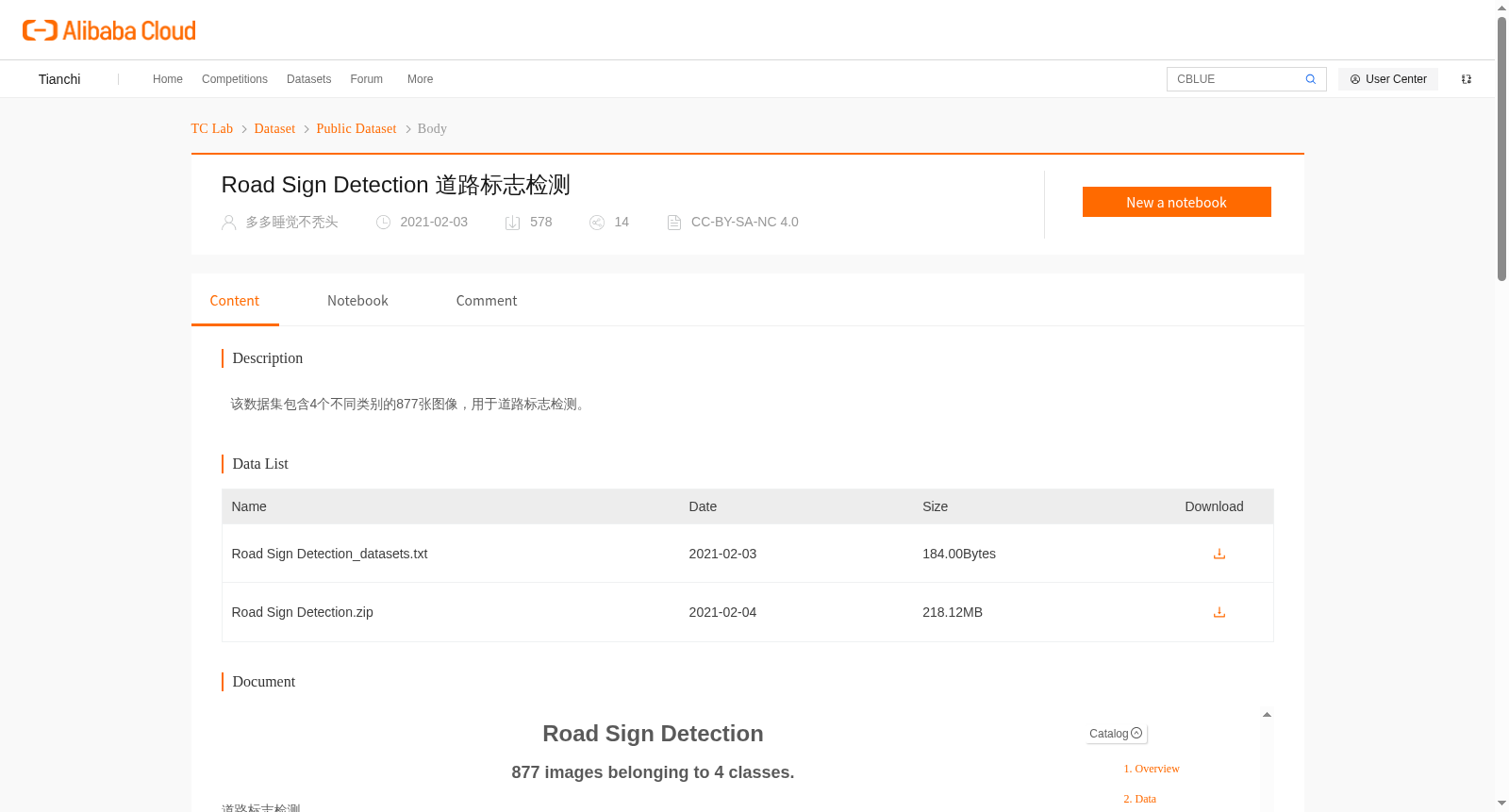Click the share icon beside 14
The height and width of the screenshot is (812, 1509).
(x=597, y=223)
